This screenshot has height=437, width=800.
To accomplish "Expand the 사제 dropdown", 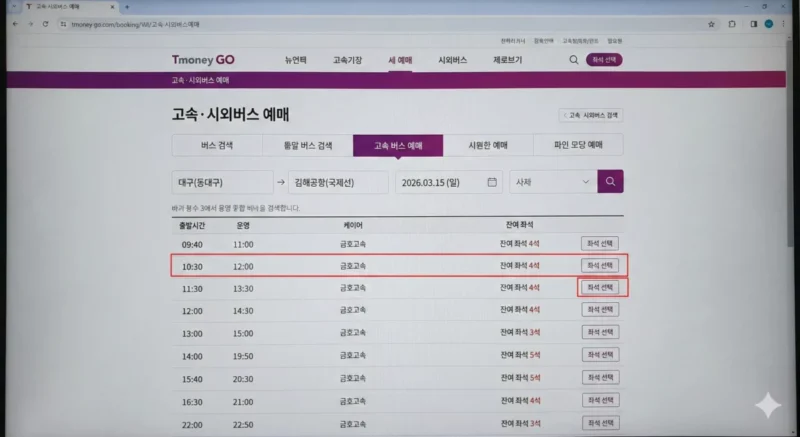I will 554,182.
